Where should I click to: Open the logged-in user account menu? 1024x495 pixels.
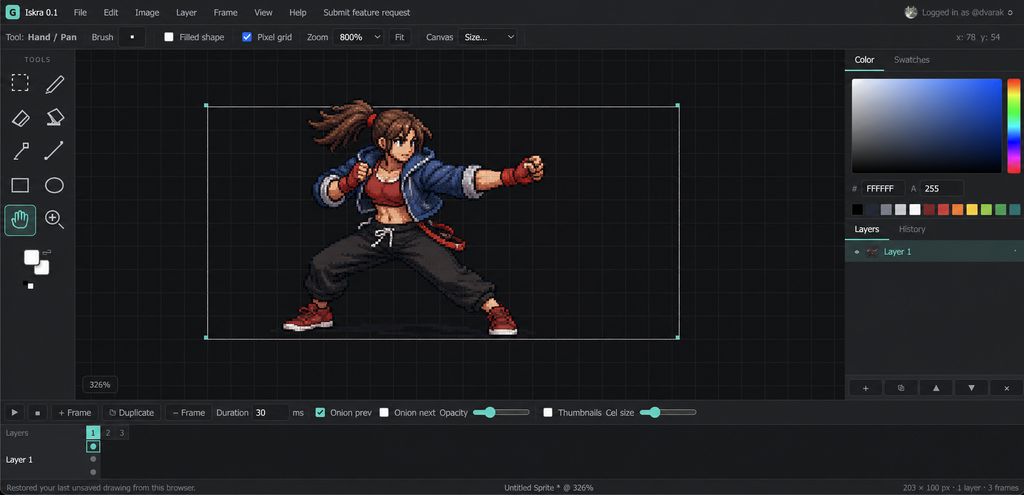click(958, 12)
